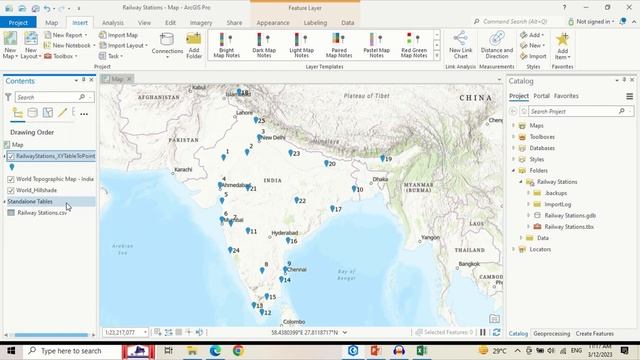Screen dimensions: 640x360
Task: Open the Task dropdown
Action: (111, 56)
